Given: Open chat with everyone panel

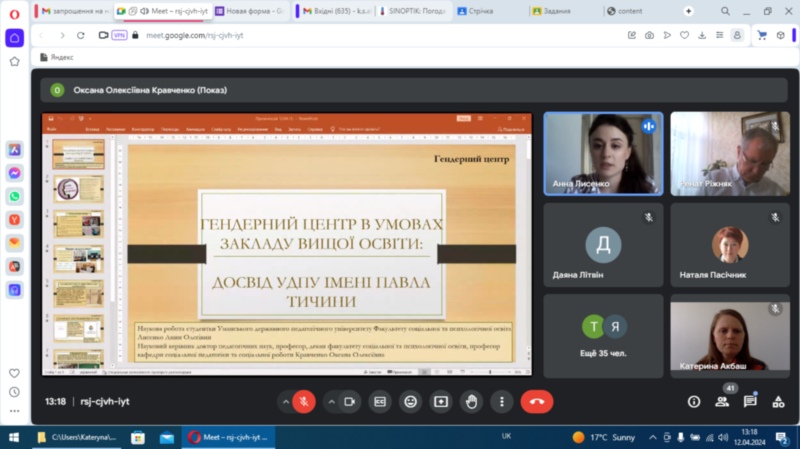Looking at the screenshot, I should [x=750, y=401].
